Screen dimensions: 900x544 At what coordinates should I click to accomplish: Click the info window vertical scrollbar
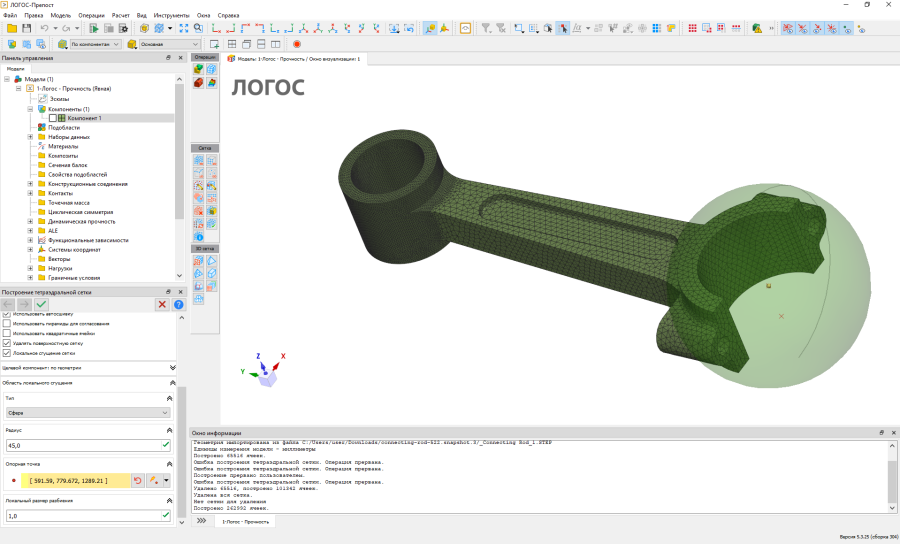pyautogui.click(x=892, y=476)
